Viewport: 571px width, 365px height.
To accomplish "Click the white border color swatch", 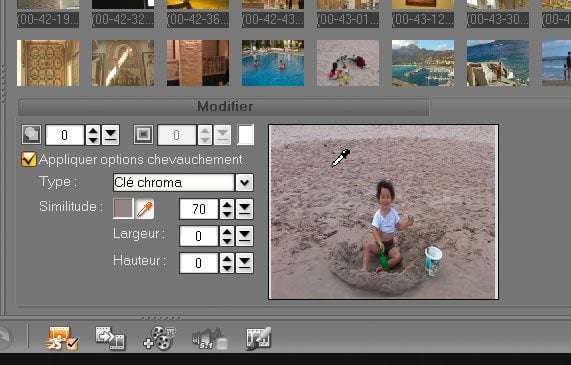I will (245, 135).
